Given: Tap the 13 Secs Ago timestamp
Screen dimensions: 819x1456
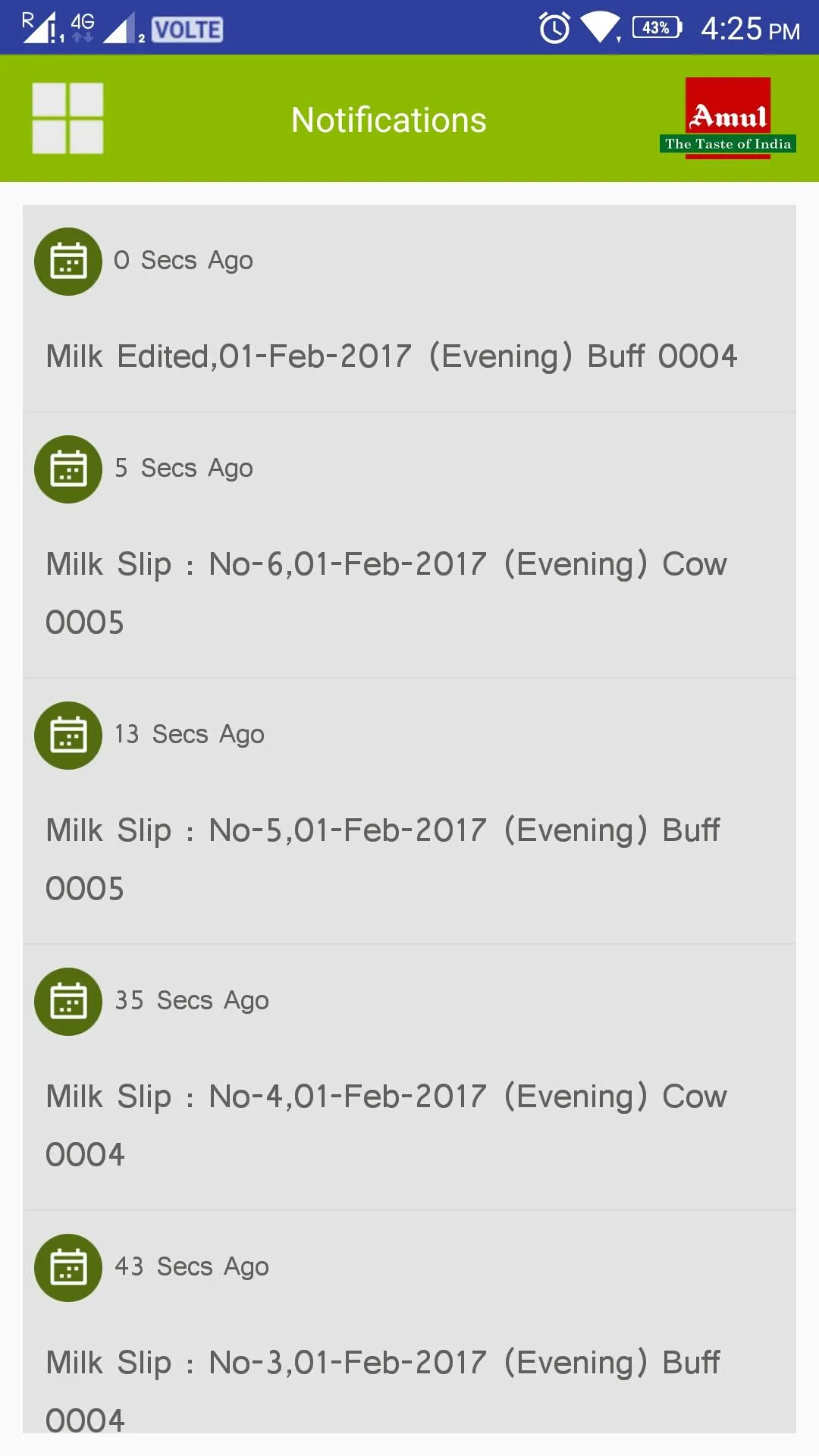Looking at the screenshot, I should [x=190, y=735].
